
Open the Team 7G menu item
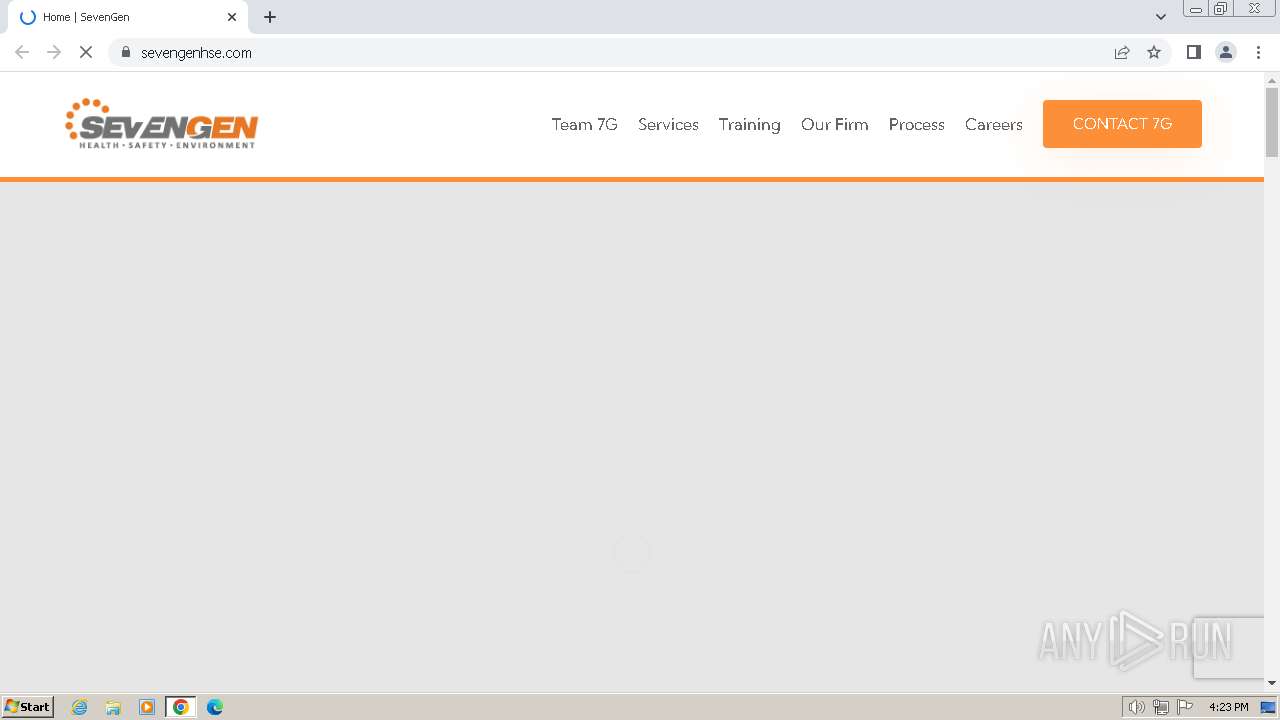(584, 124)
